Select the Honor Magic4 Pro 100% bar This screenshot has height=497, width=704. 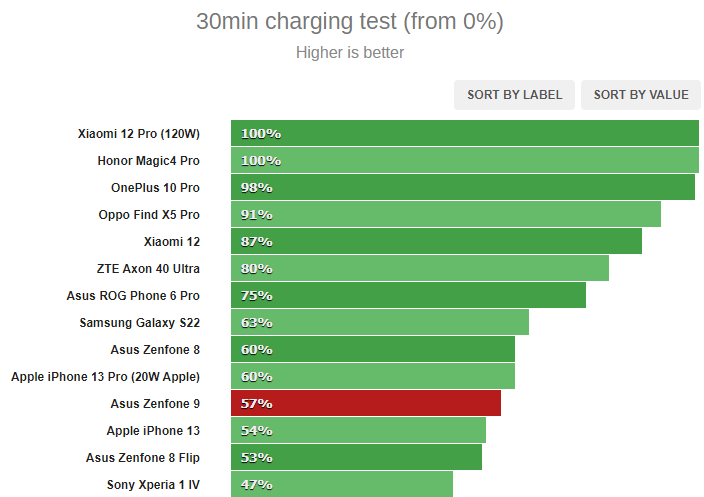coord(465,160)
